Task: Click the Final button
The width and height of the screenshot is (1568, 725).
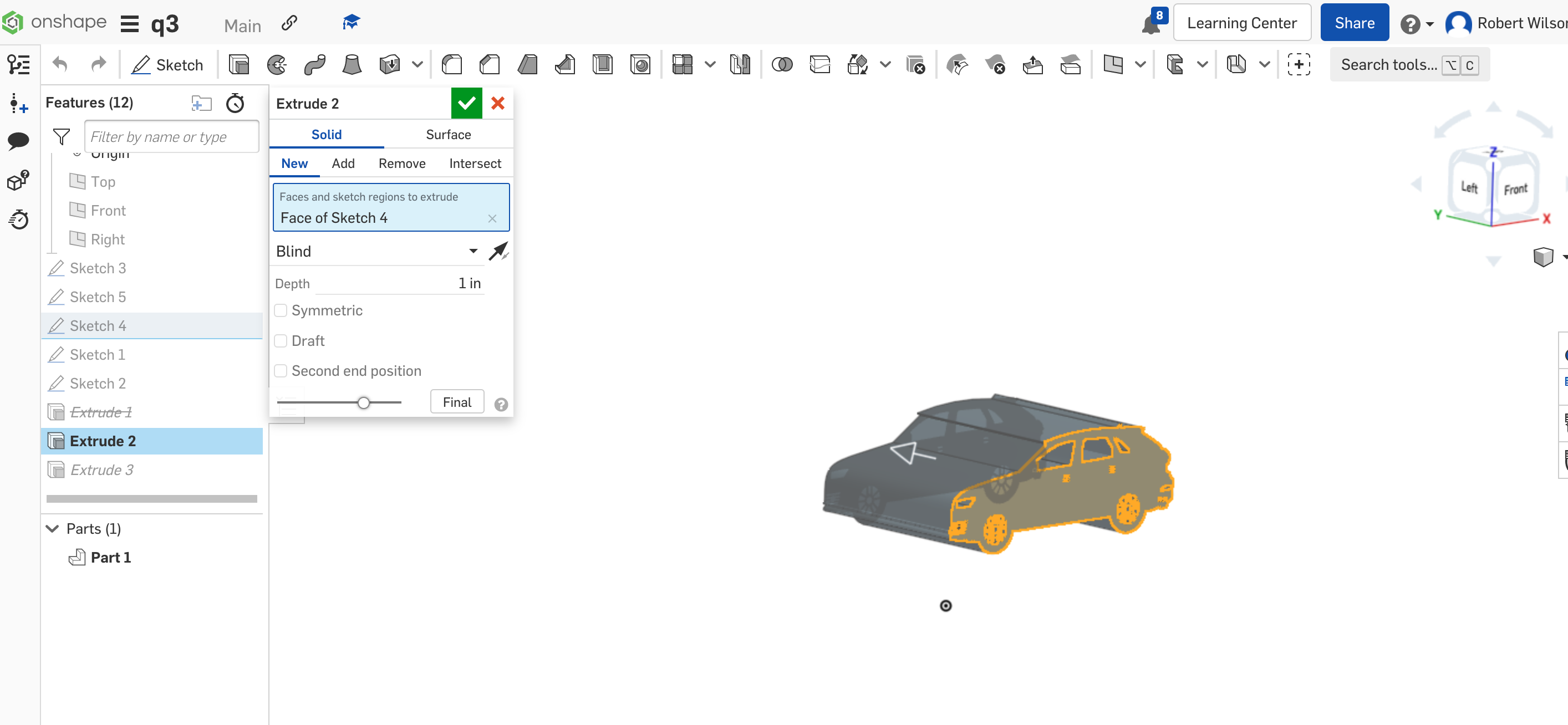Action: point(457,402)
